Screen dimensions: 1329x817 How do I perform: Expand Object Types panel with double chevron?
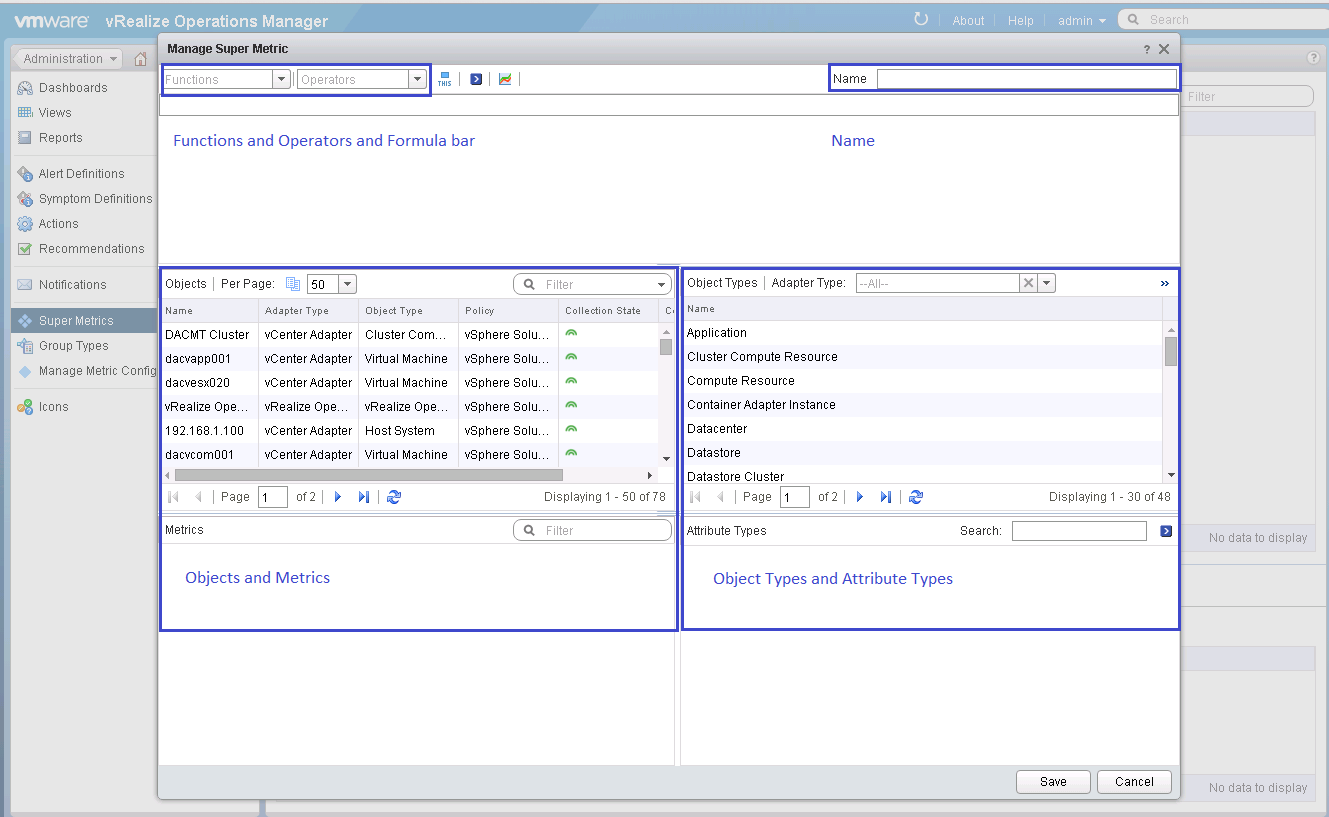(1165, 284)
